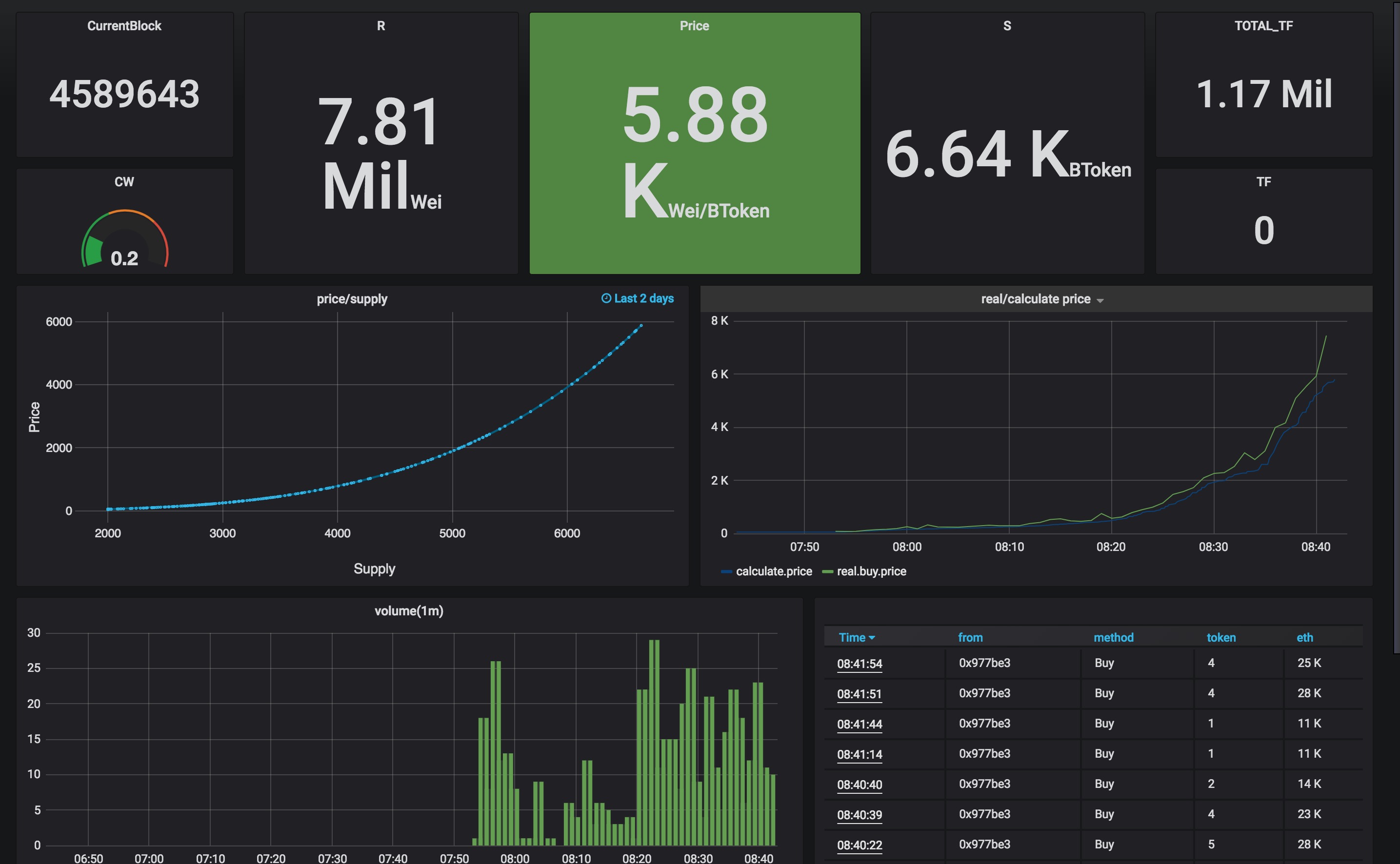Click the blue calculate.price legend color line

point(726,571)
